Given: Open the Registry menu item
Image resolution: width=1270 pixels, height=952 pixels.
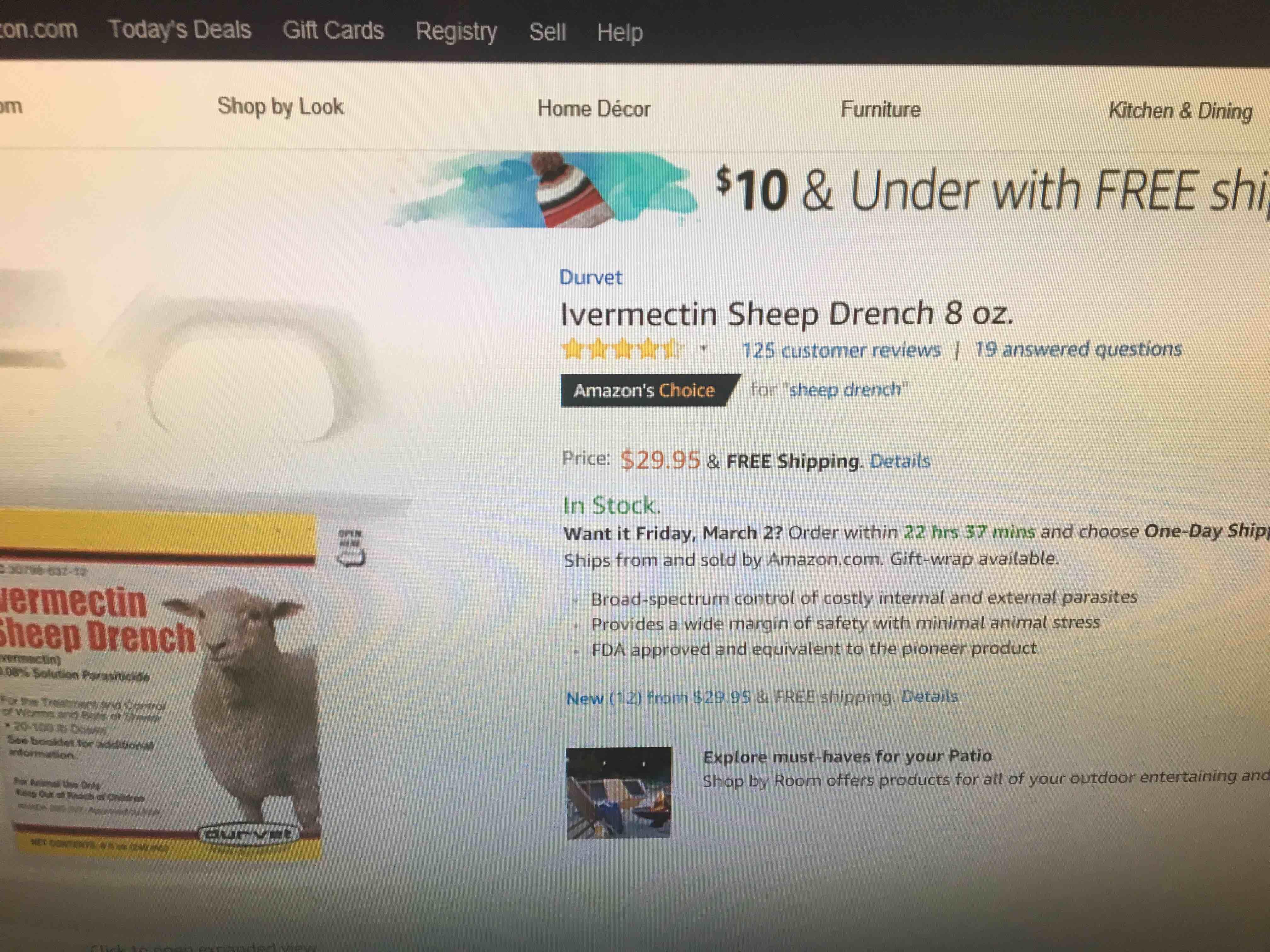Looking at the screenshot, I should click(456, 32).
